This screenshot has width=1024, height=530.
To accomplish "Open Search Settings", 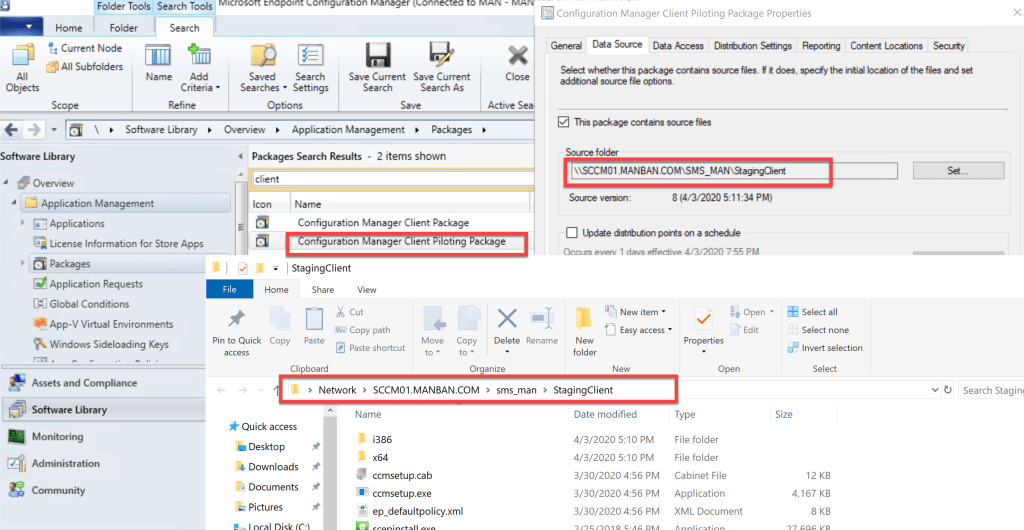I will 310,68.
